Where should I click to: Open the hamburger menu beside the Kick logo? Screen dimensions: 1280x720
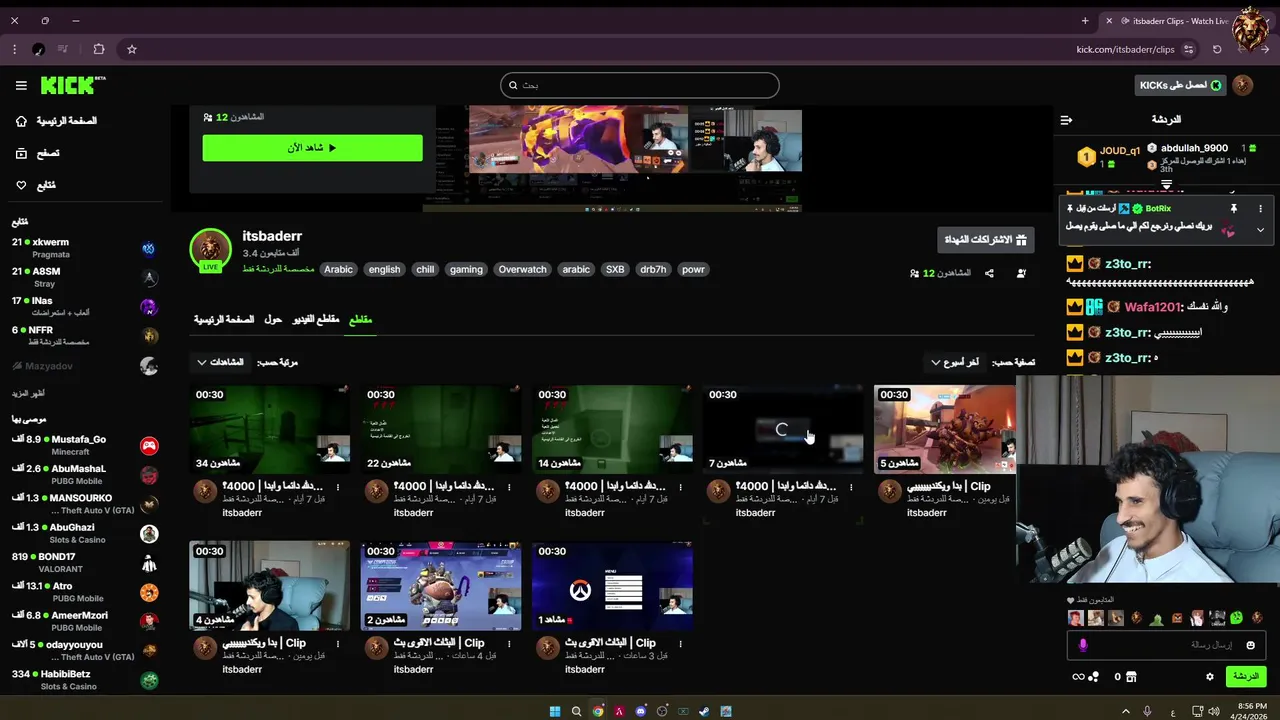point(21,86)
